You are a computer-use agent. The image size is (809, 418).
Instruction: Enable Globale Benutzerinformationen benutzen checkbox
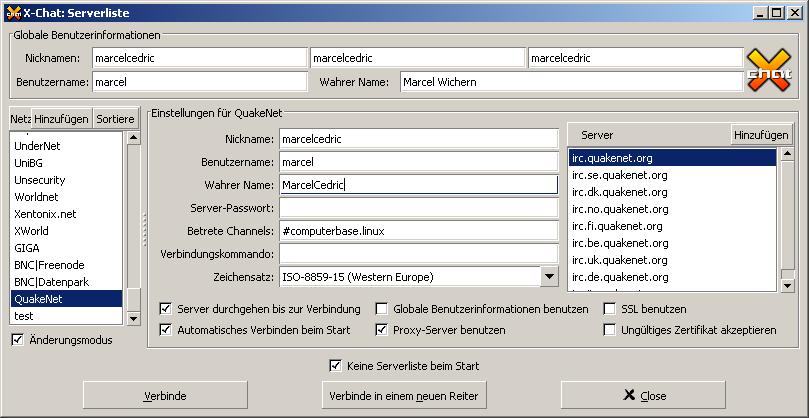(381, 309)
